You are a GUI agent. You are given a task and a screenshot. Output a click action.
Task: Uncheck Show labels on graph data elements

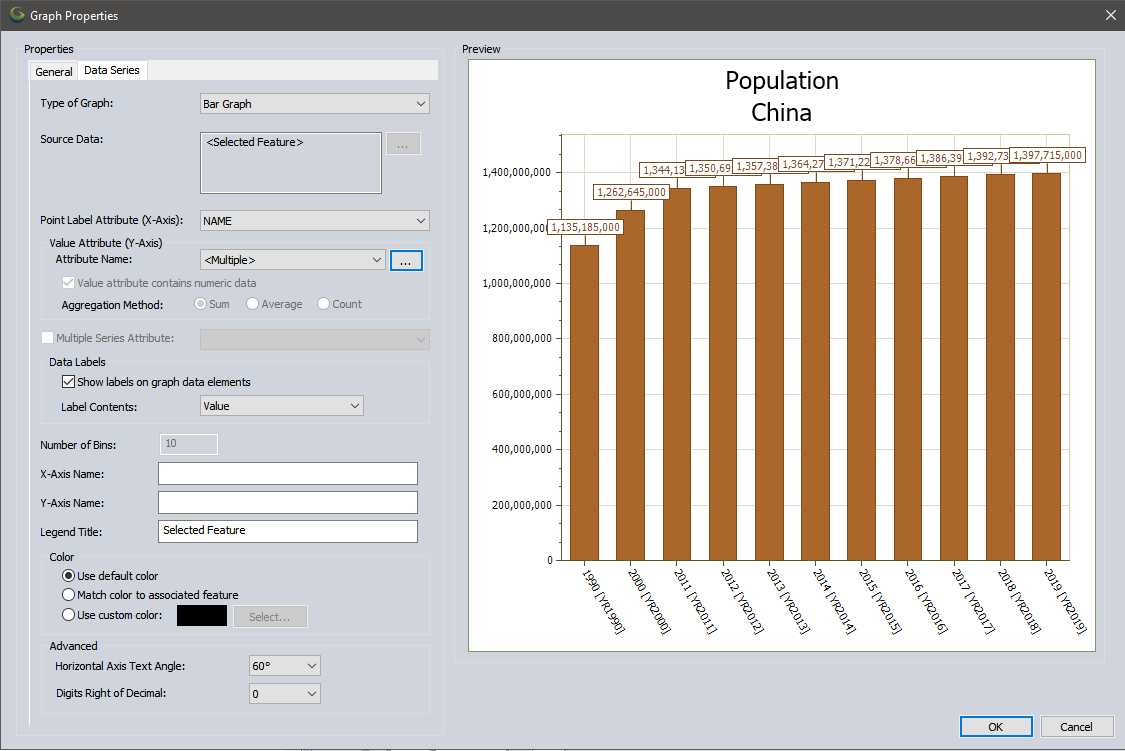pyautogui.click(x=68, y=381)
